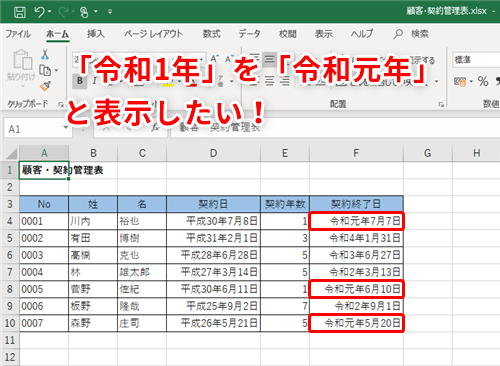Toggle Bold formatting

(80, 81)
